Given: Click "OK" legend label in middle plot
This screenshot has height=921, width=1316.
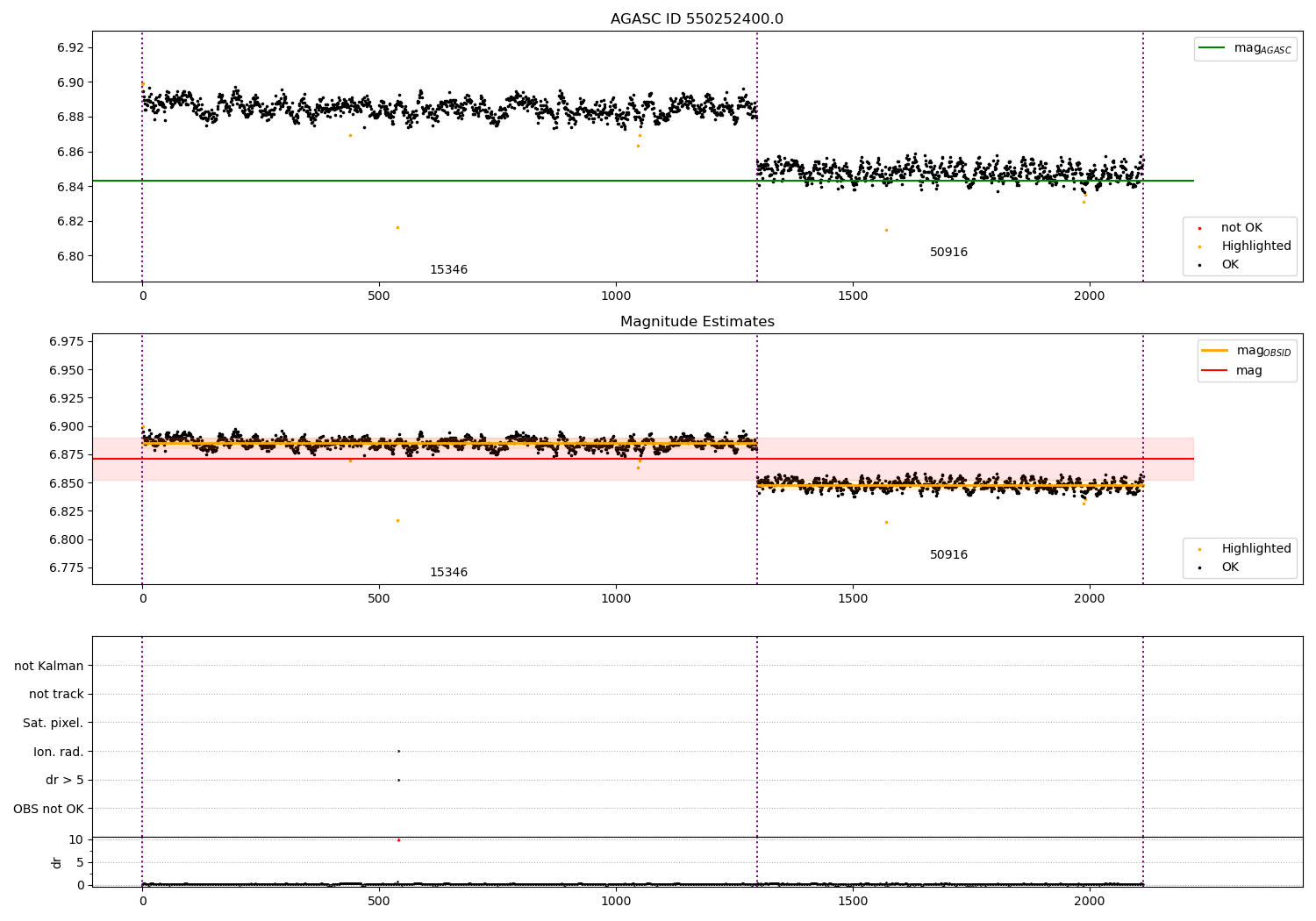Looking at the screenshot, I should 1230,568.
